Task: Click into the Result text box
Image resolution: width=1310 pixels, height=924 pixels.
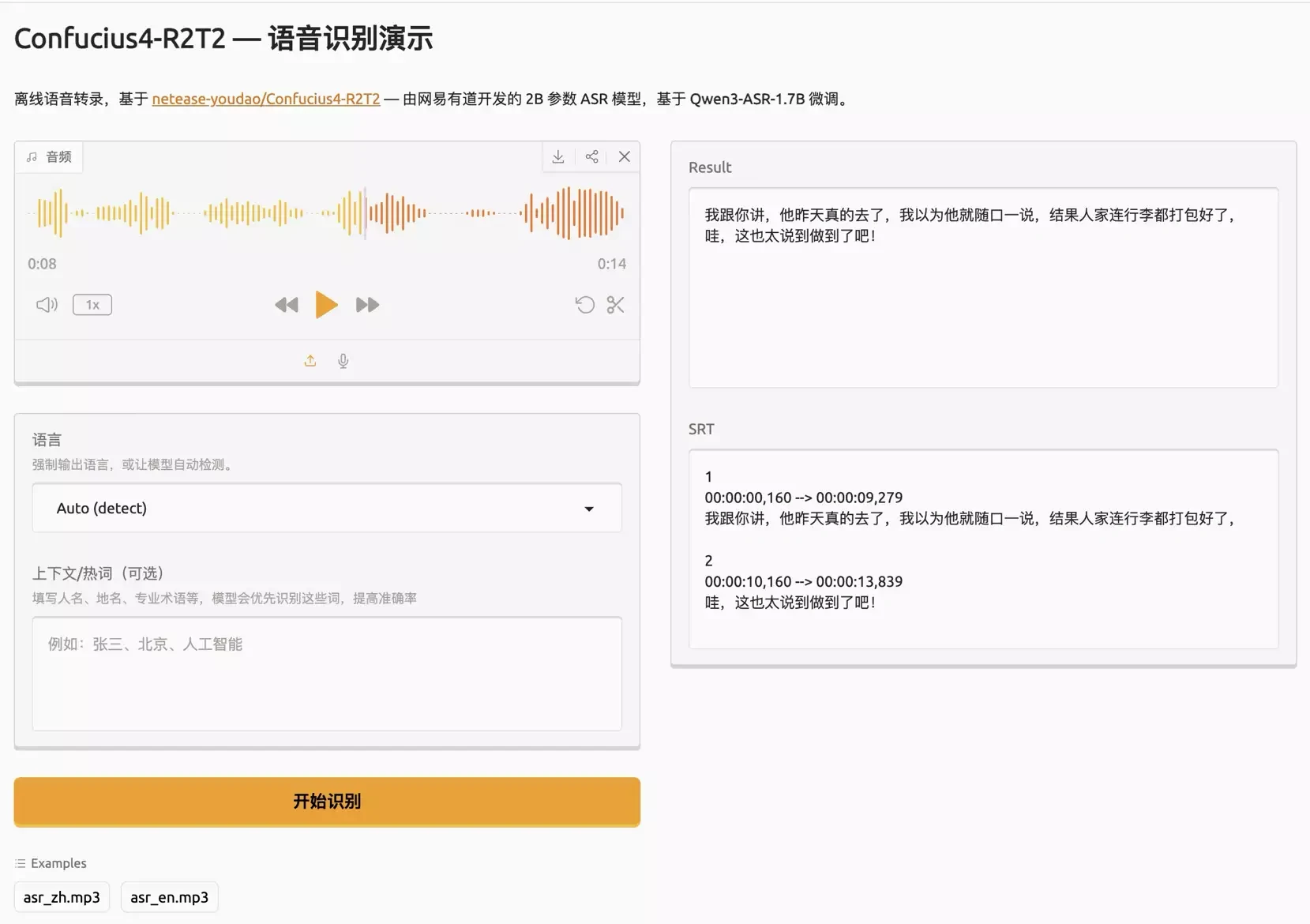Action: [983, 287]
